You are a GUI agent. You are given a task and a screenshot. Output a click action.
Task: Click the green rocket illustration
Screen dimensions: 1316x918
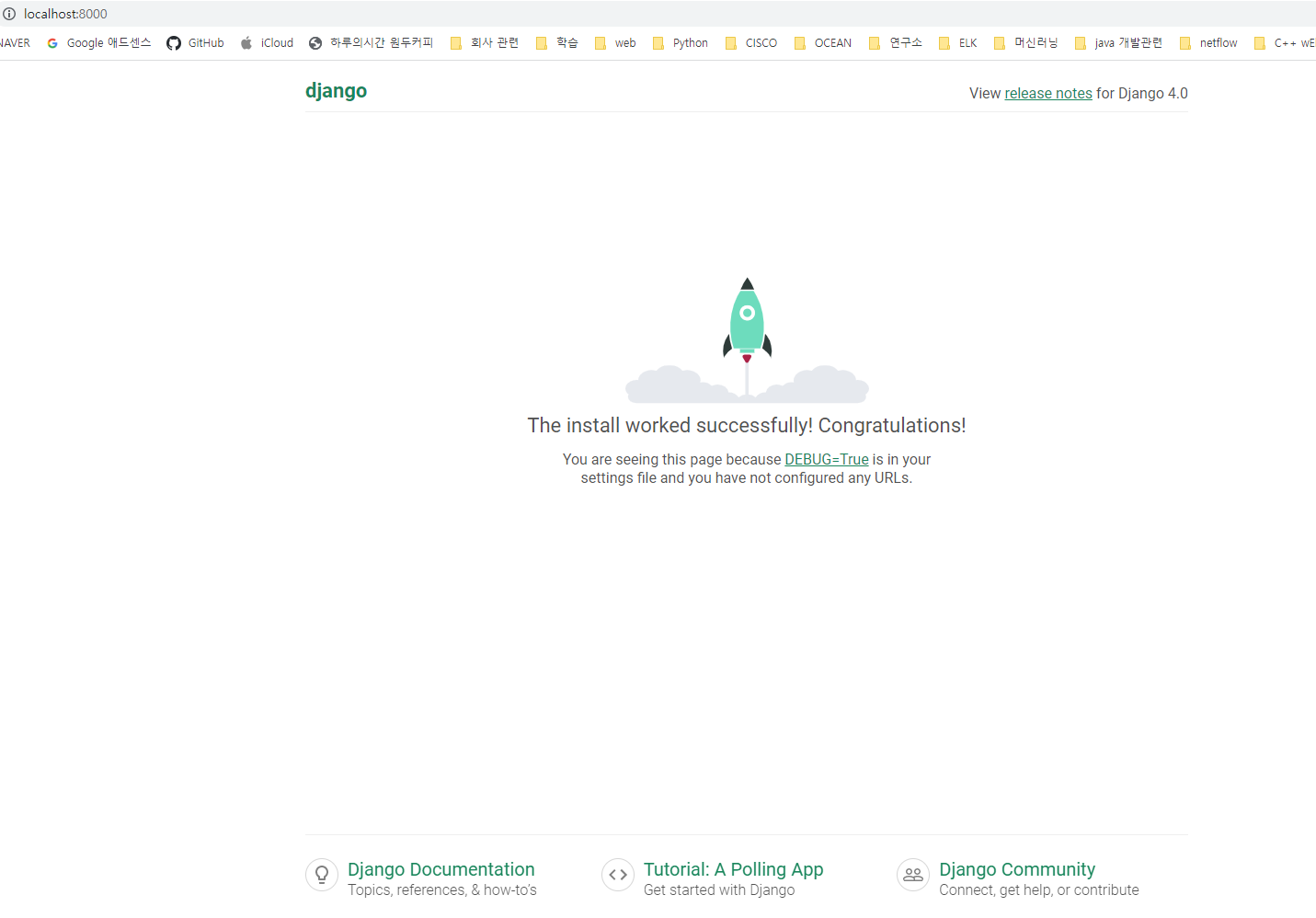[747, 317]
